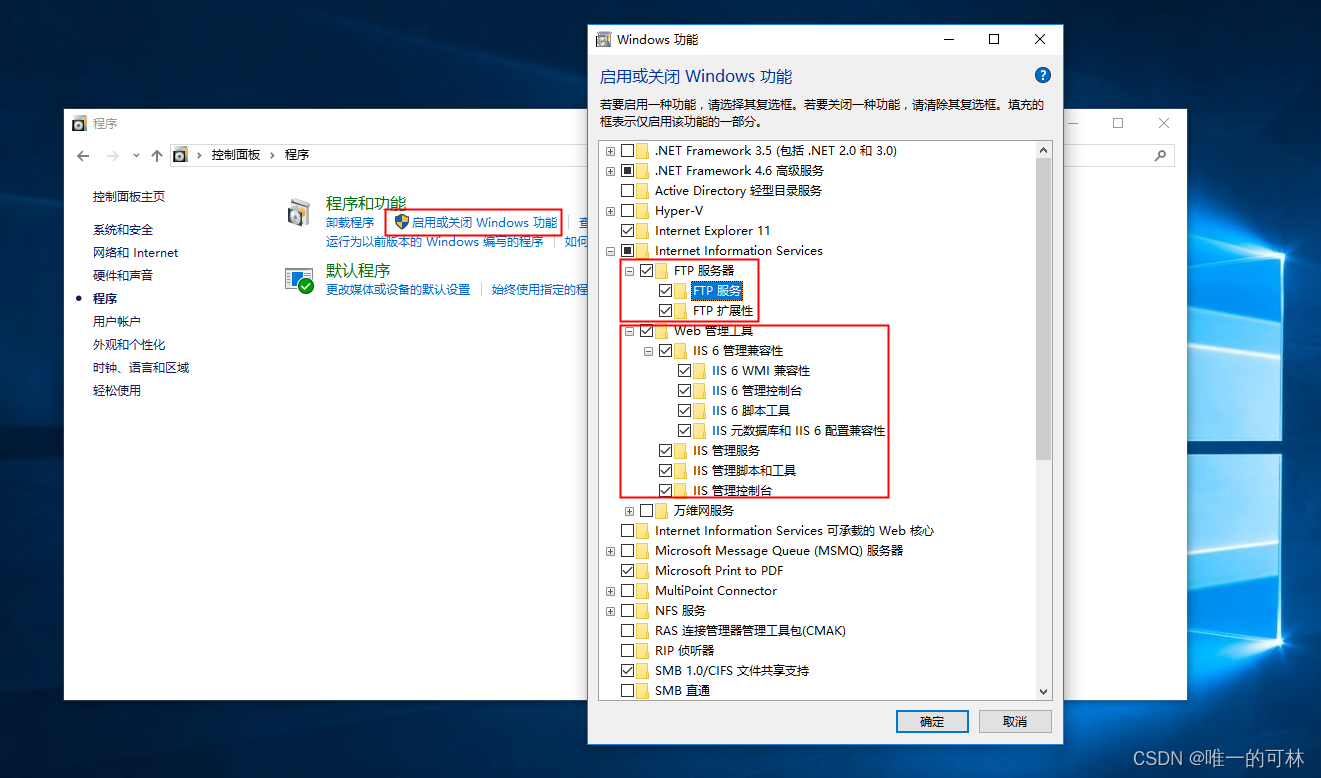Expand the .NET Framework 4.6 高级服务 node

[x=611, y=171]
